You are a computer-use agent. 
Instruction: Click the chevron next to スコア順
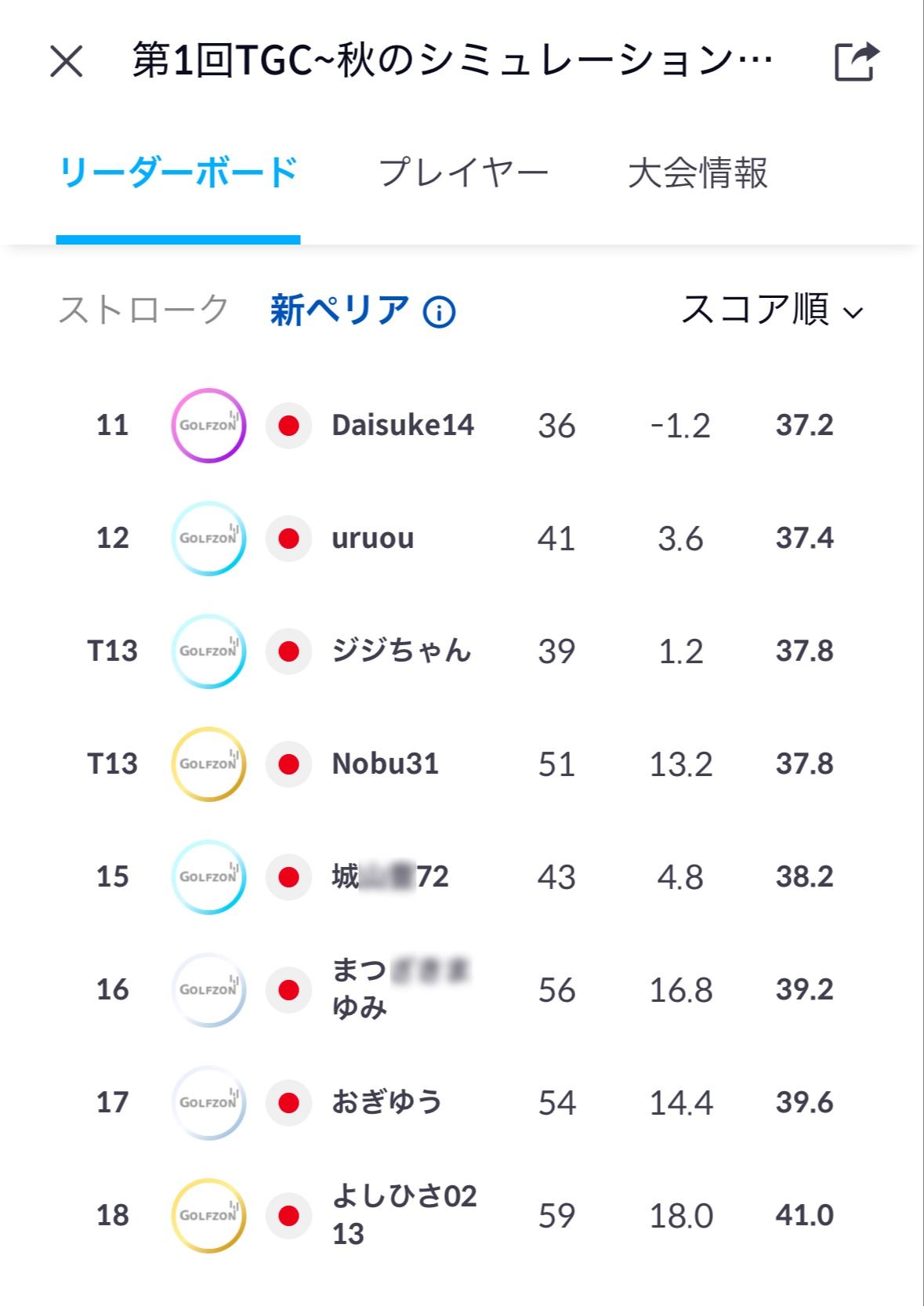pos(853,313)
